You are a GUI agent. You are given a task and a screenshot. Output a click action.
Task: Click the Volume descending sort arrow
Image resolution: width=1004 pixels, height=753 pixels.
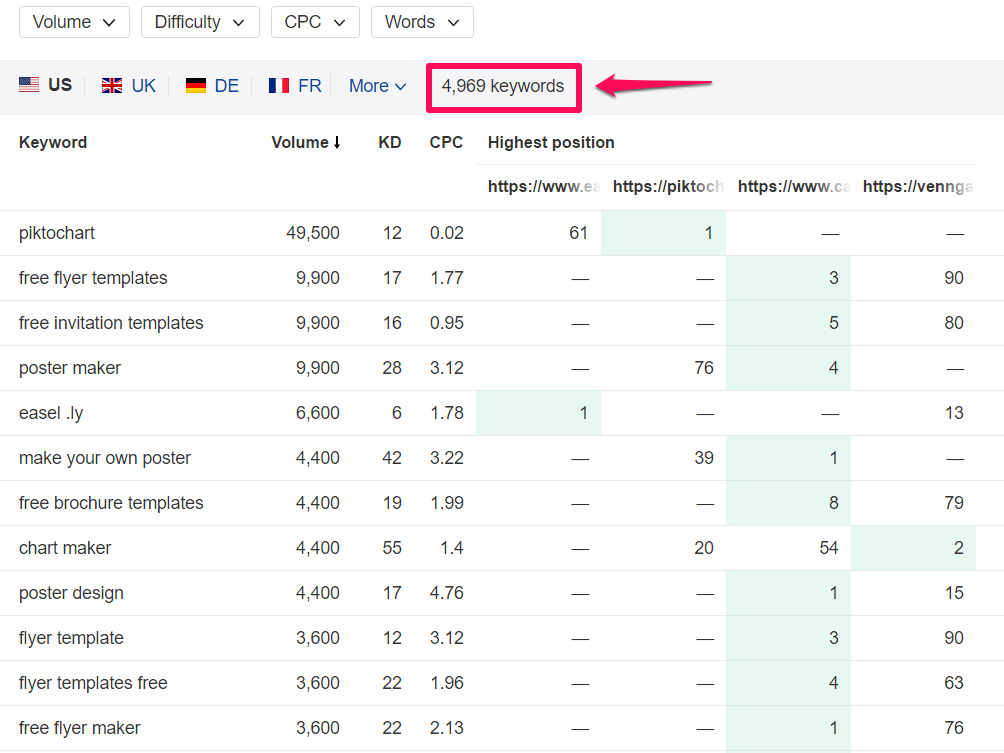click(336, 142)
